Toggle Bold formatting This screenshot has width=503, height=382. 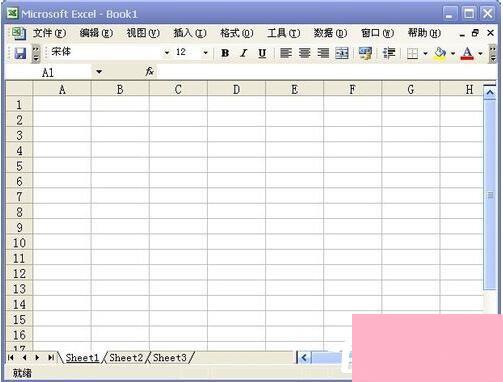point(225,53)
